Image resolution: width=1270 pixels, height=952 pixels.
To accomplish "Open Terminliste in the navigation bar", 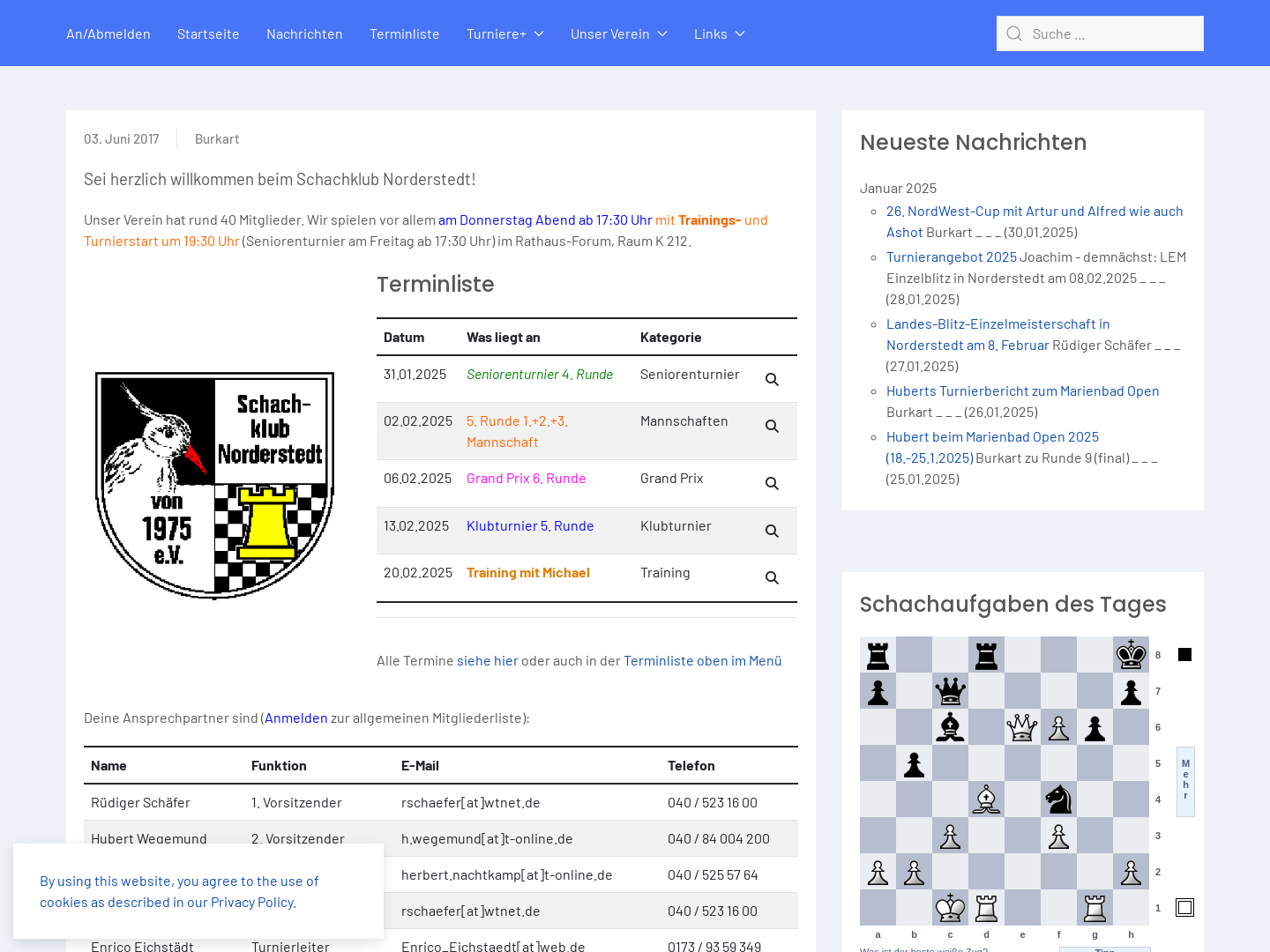I will [x=405, y=33].
